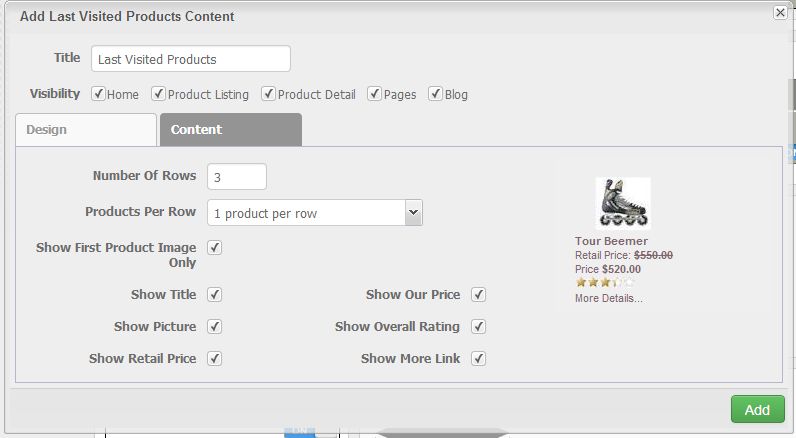Click the star rating under Tour Beemer
Image resolution: width=796 pixels, height=438 pixels.
point(605,282)
